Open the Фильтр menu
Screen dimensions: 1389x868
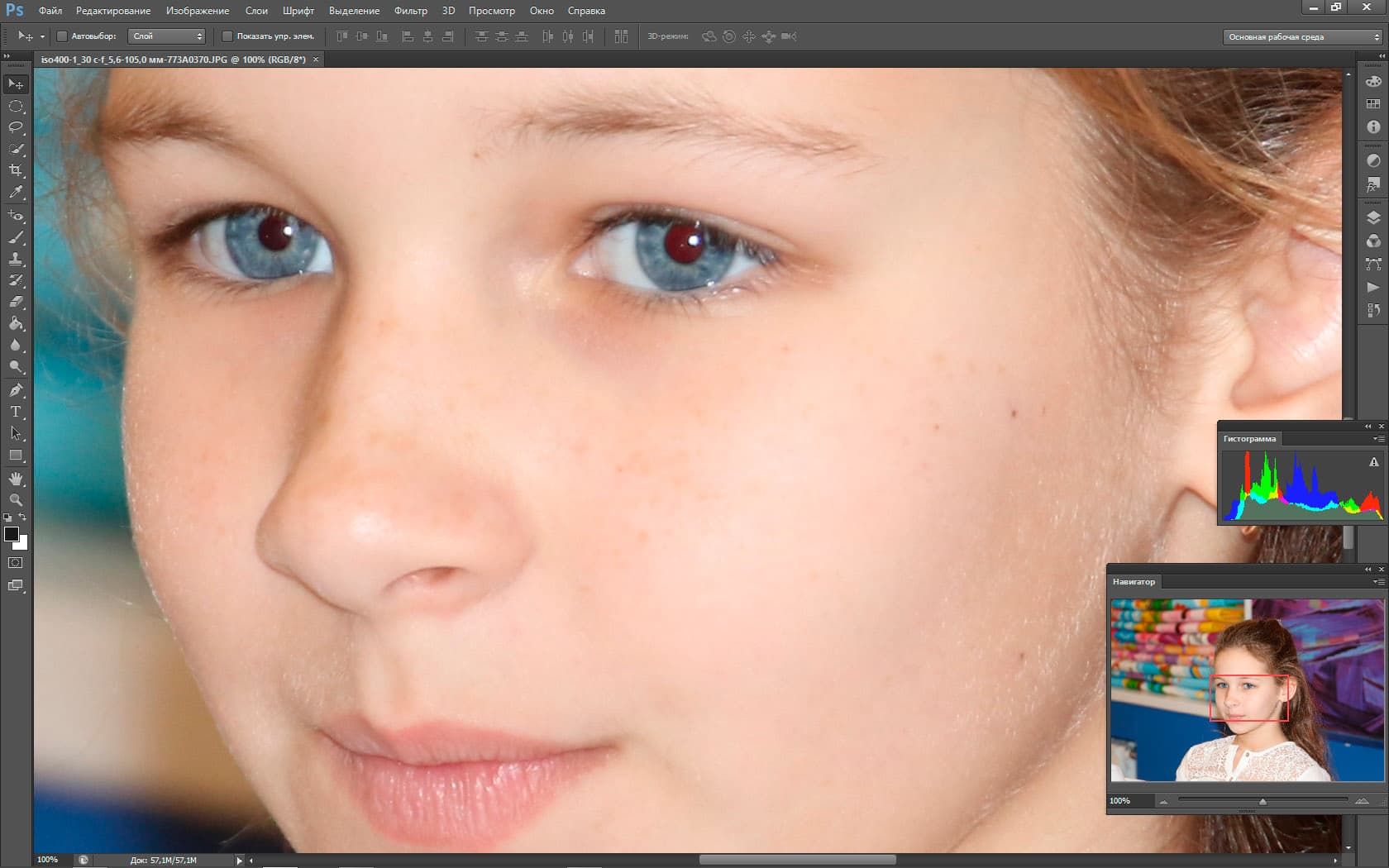[x=410, y=11]
